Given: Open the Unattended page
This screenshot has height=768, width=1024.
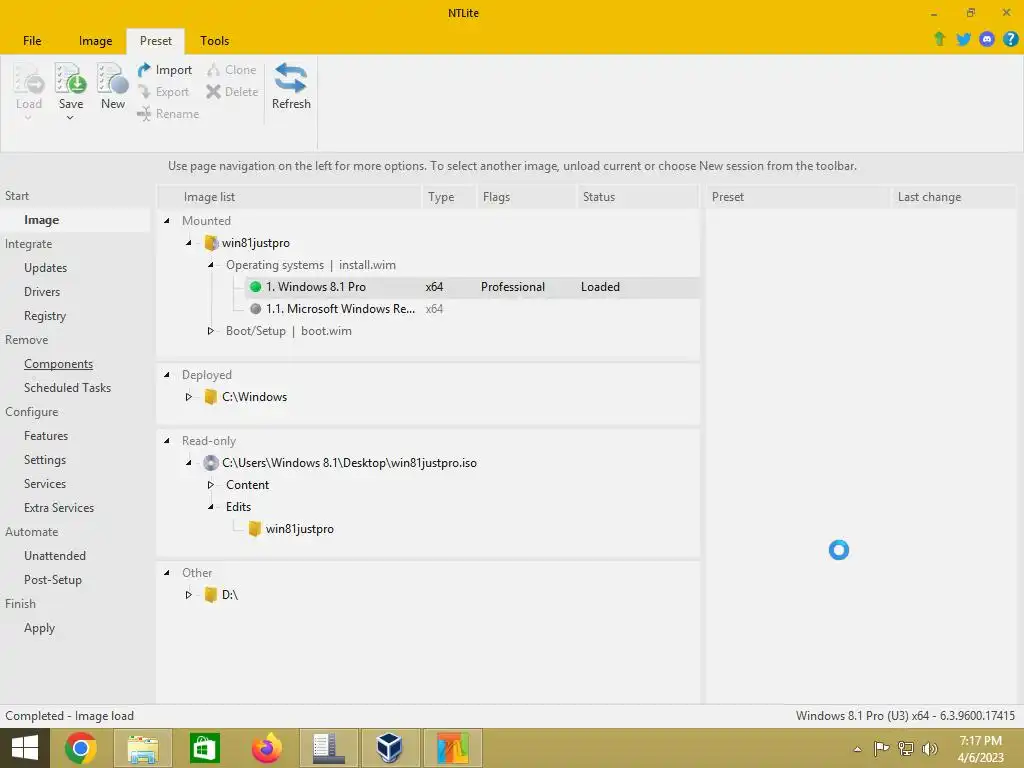Looking at the screenshot, I should (x=55, y=556).
